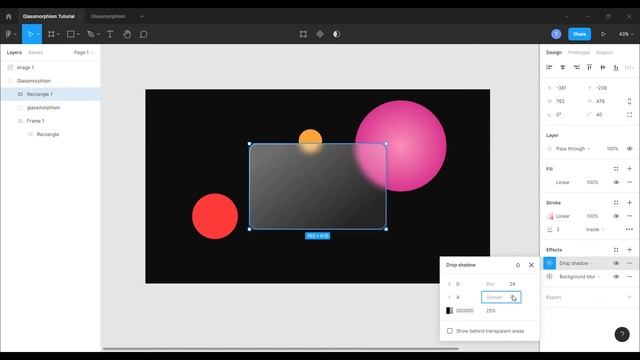The height and width of the screenshot is (360, 640).
Task: Open the Pen tool options arrow
Action: pos(98,35)
